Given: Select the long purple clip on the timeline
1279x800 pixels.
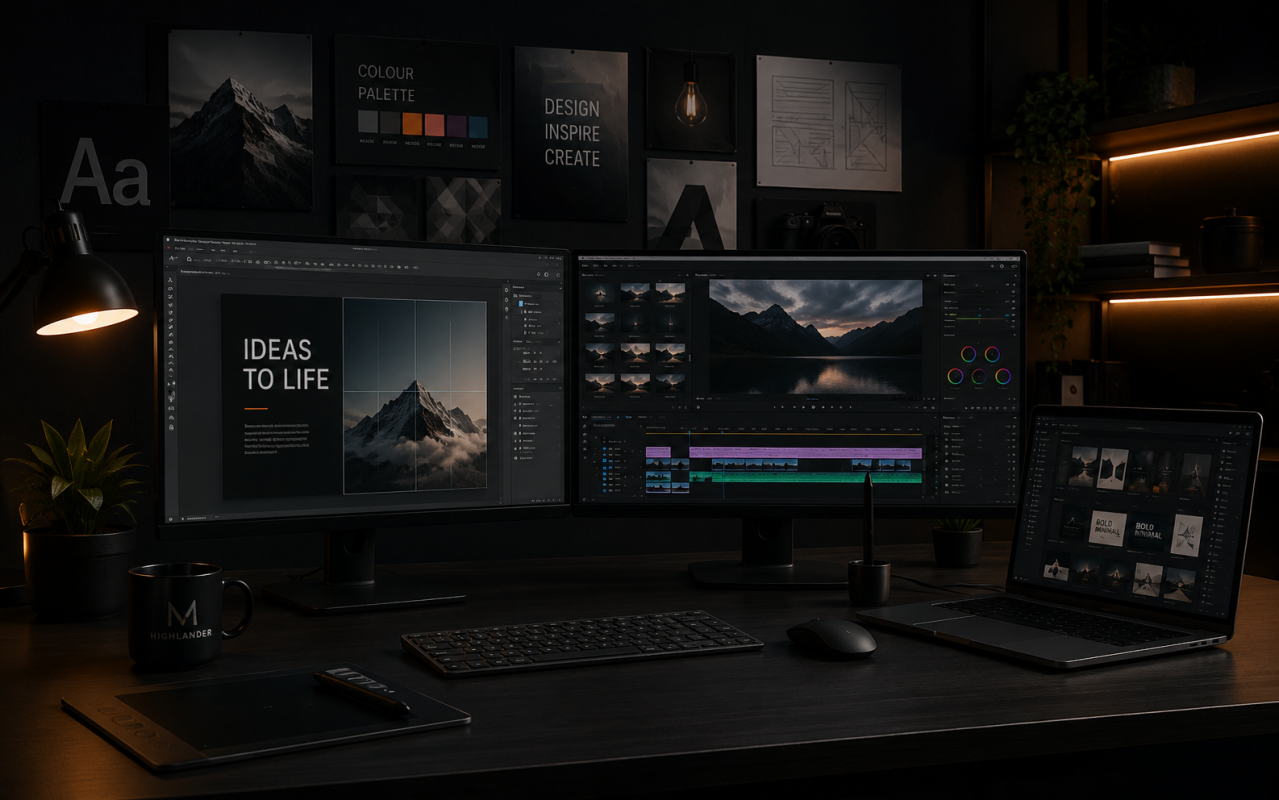Looking at the screenshot, I should tap(805, 453).
